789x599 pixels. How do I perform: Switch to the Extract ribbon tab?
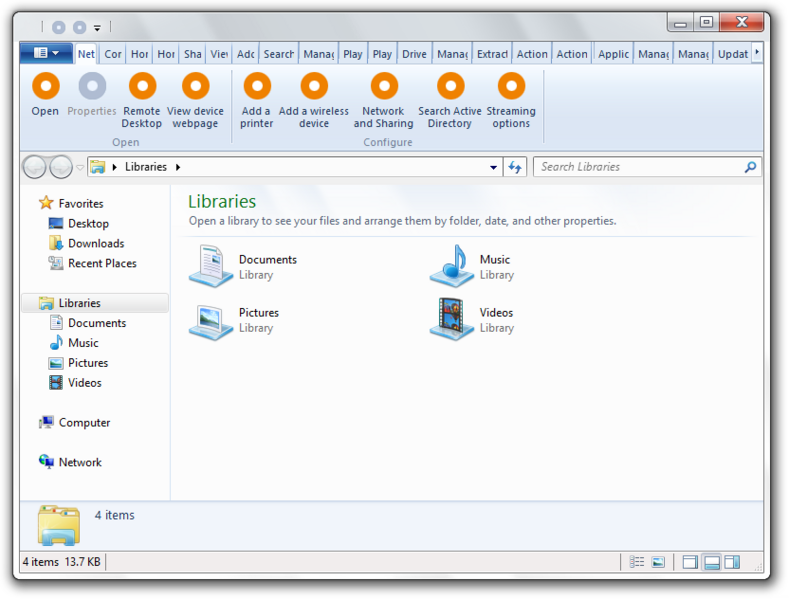pos(492,54)
